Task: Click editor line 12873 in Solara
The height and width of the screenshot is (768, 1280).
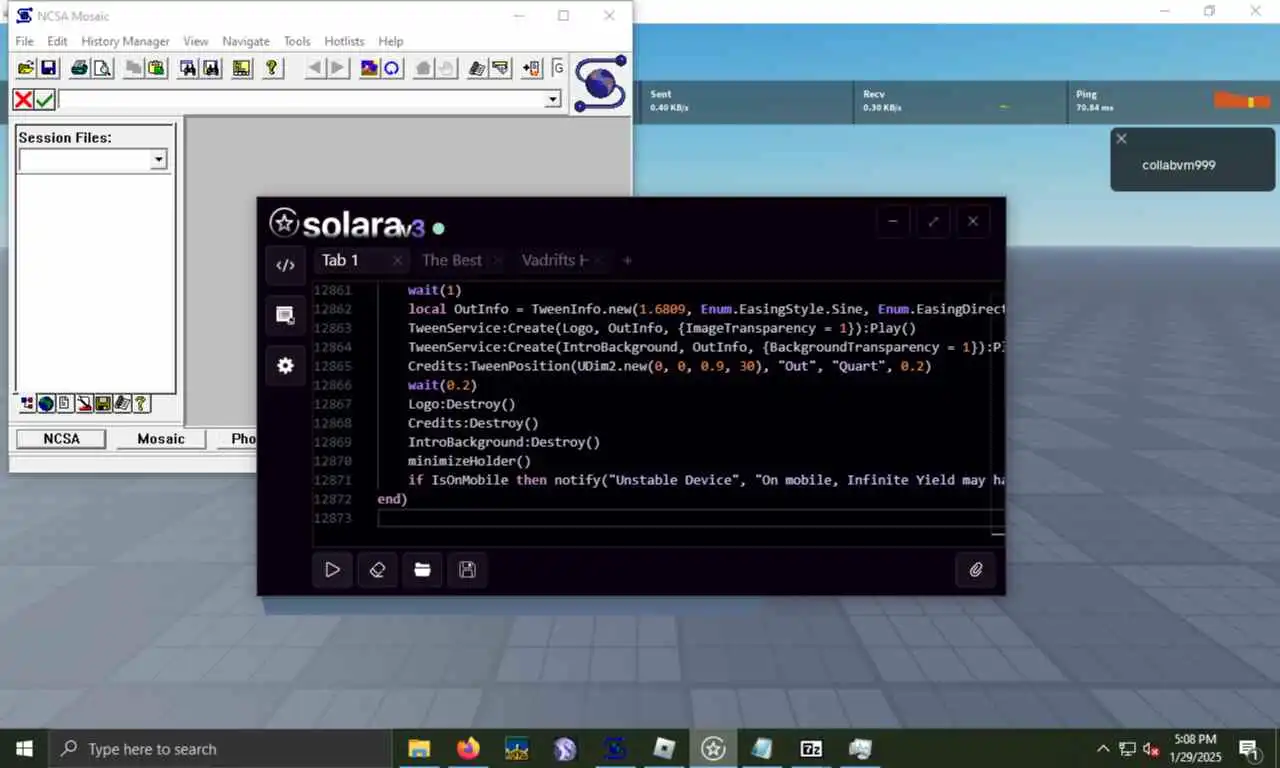Action: click(690, 518)
